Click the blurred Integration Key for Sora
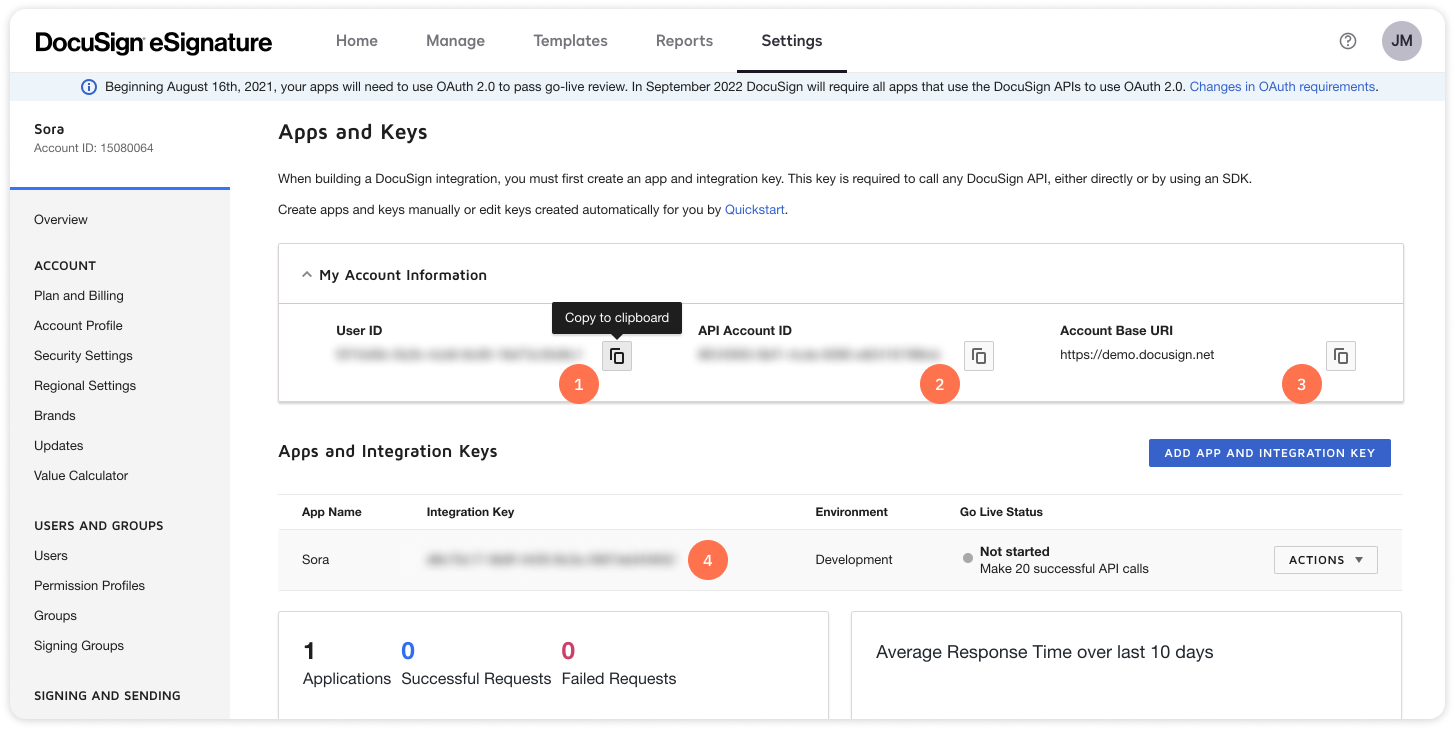This screenshot has width=1455, height=730. 552,560
